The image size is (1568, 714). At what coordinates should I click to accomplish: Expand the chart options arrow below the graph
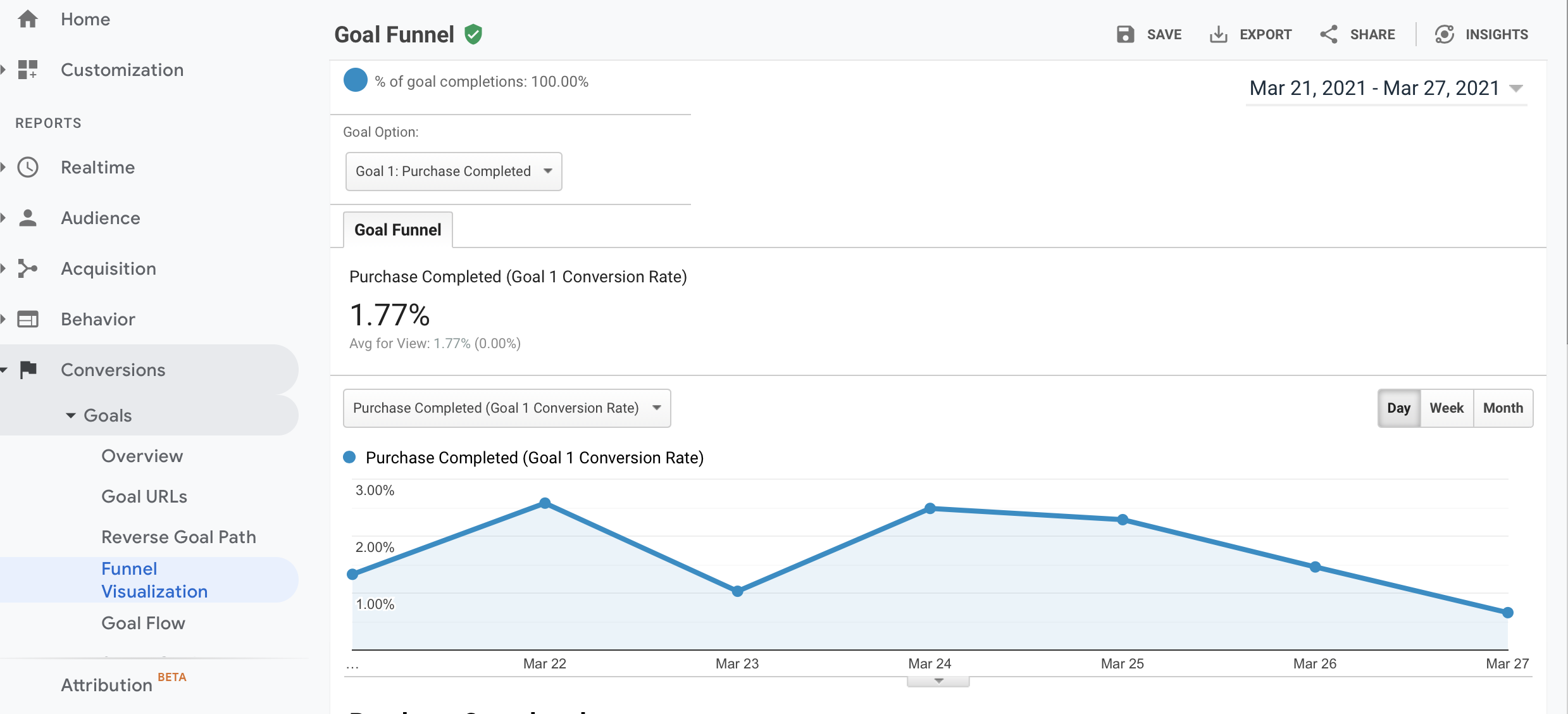[937, 681]
